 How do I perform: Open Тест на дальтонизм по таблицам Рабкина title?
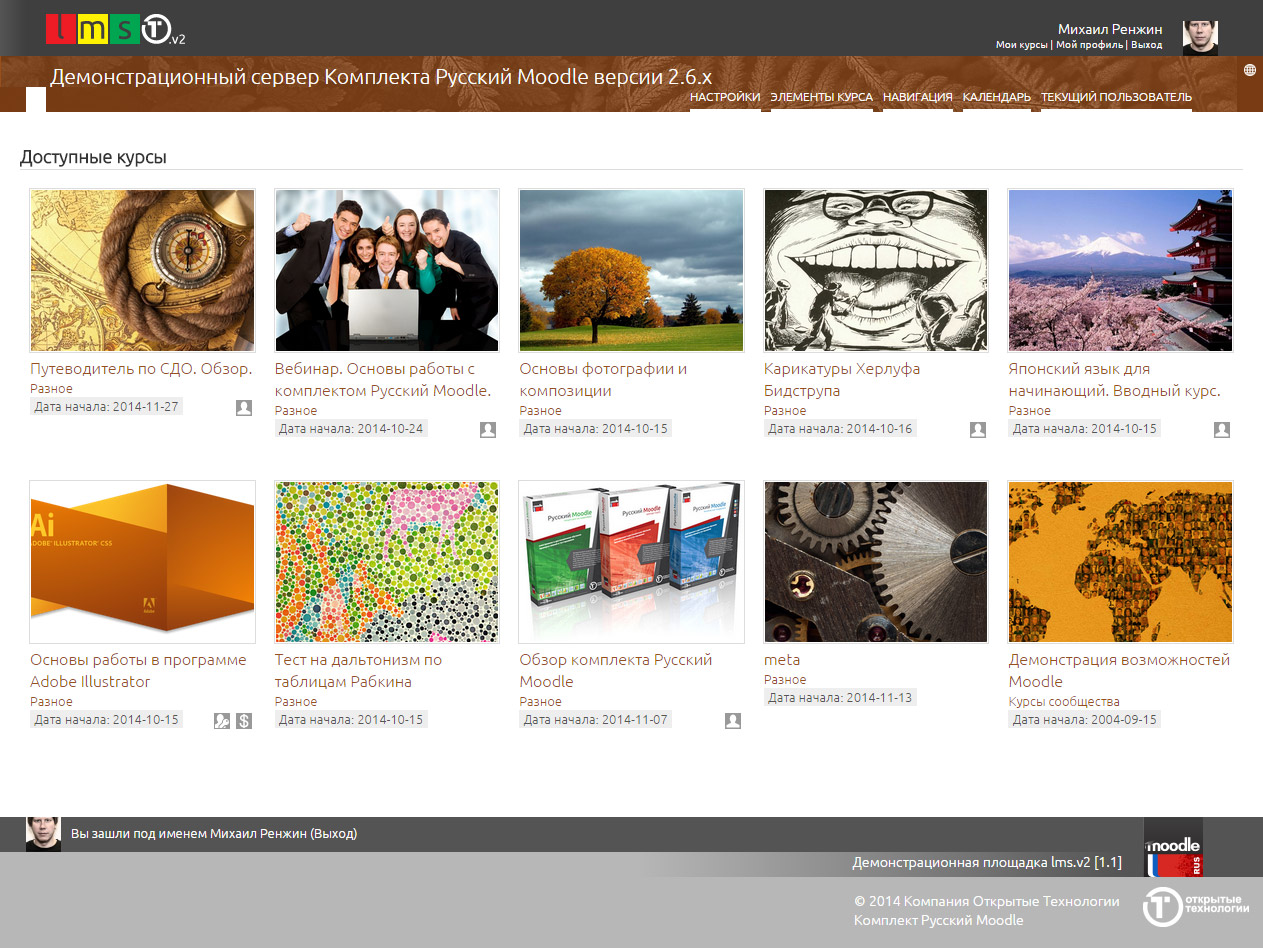(x=358, y=671)
